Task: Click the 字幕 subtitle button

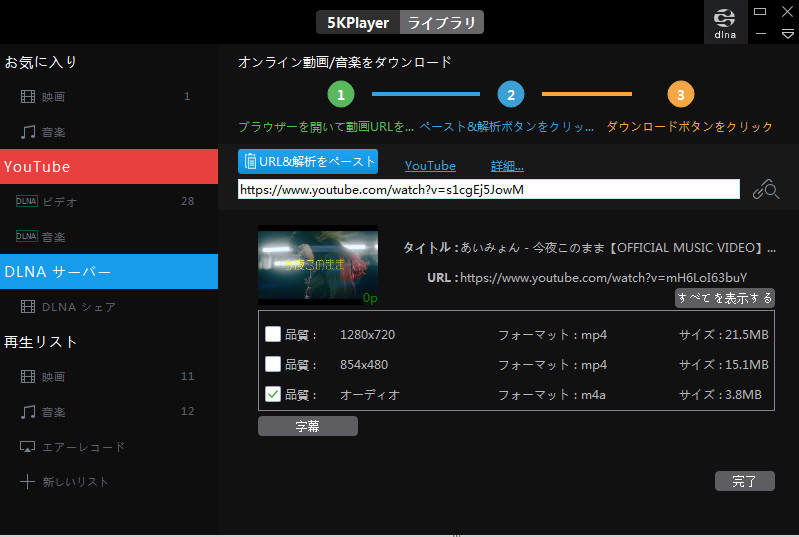Action: click(307, 426)
